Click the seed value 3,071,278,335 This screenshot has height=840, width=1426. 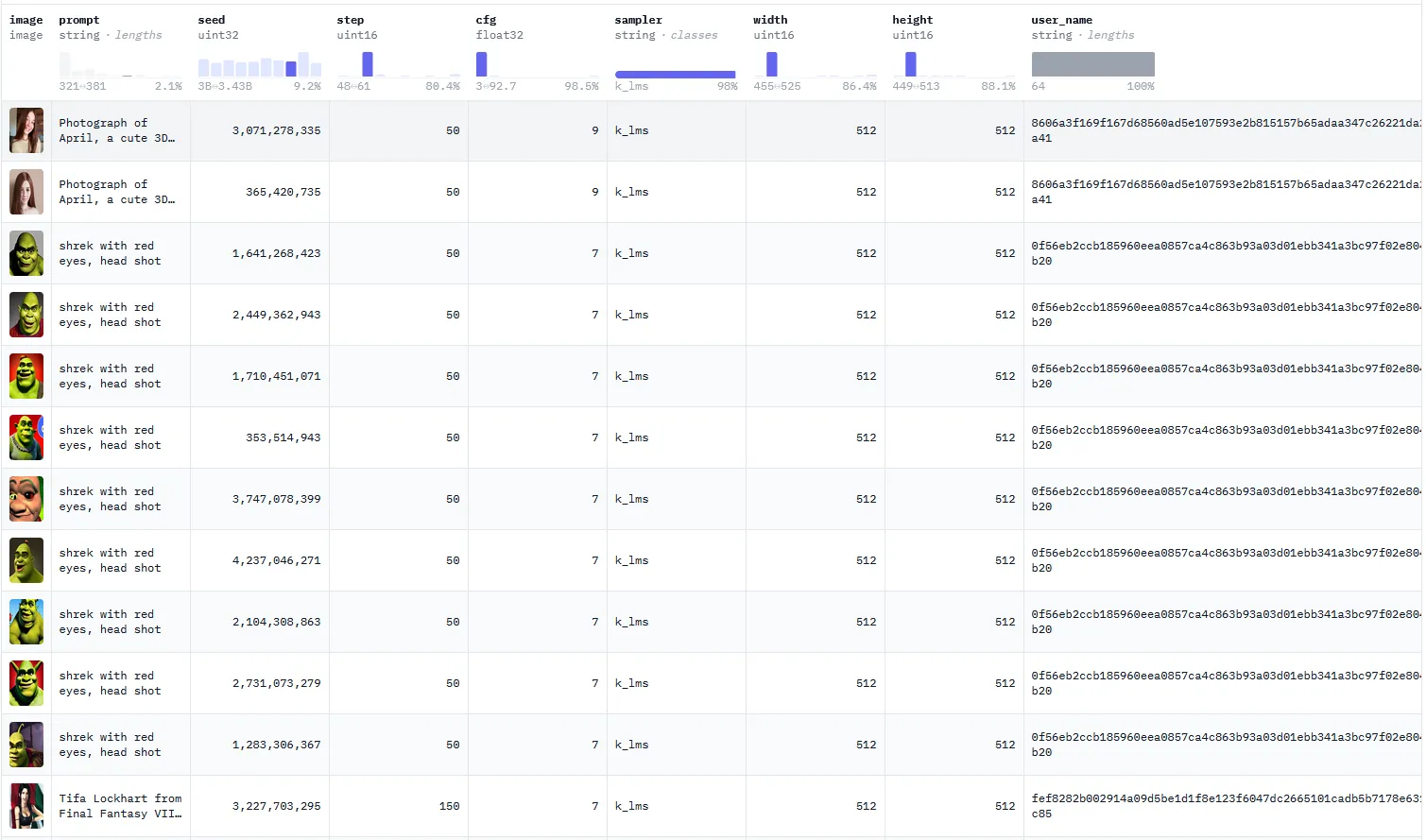click(x=277, y=130)
